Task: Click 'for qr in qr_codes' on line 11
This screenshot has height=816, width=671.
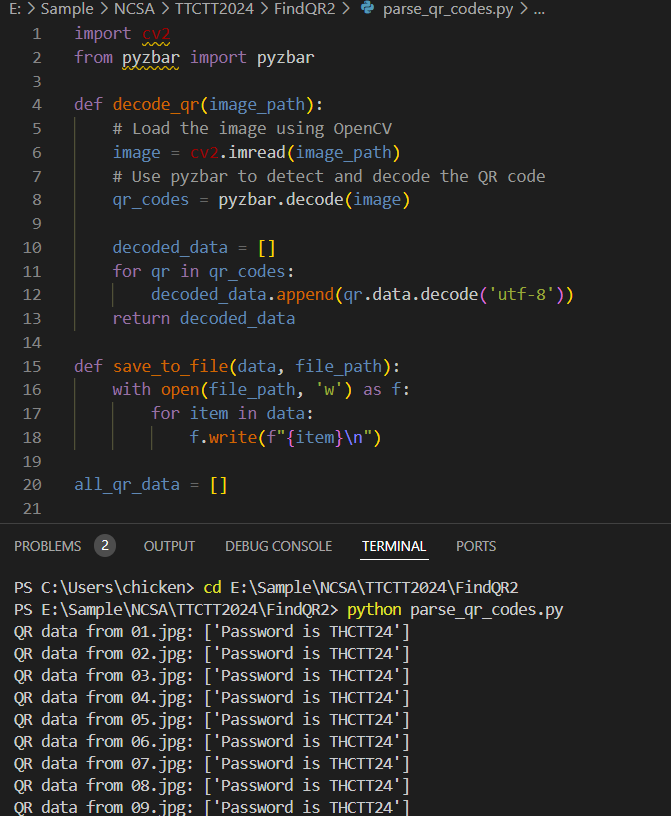Action: [203, 271]
